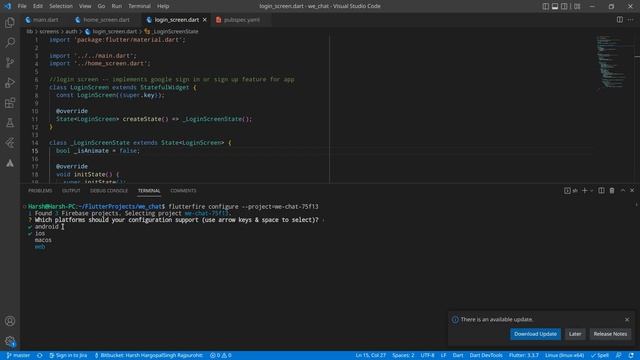Open the Accounts menu icon

coord(10,321)
